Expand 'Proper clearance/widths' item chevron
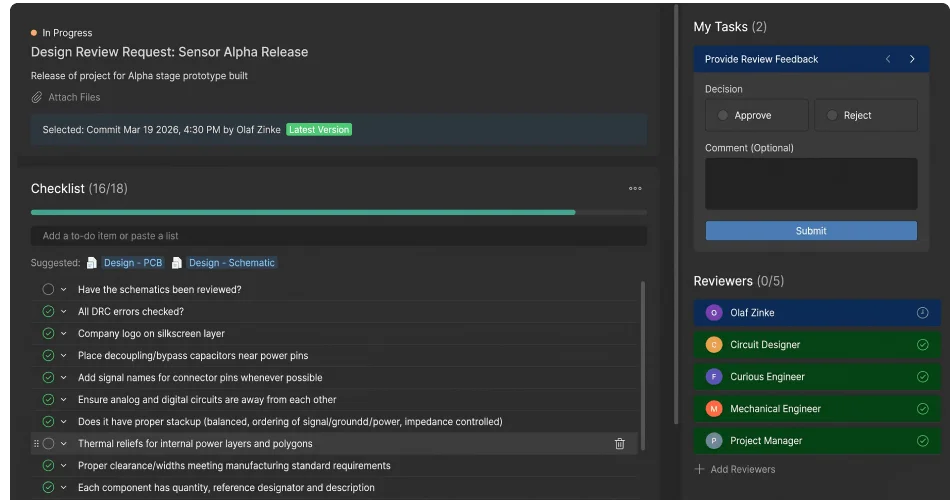 point(64,465)
